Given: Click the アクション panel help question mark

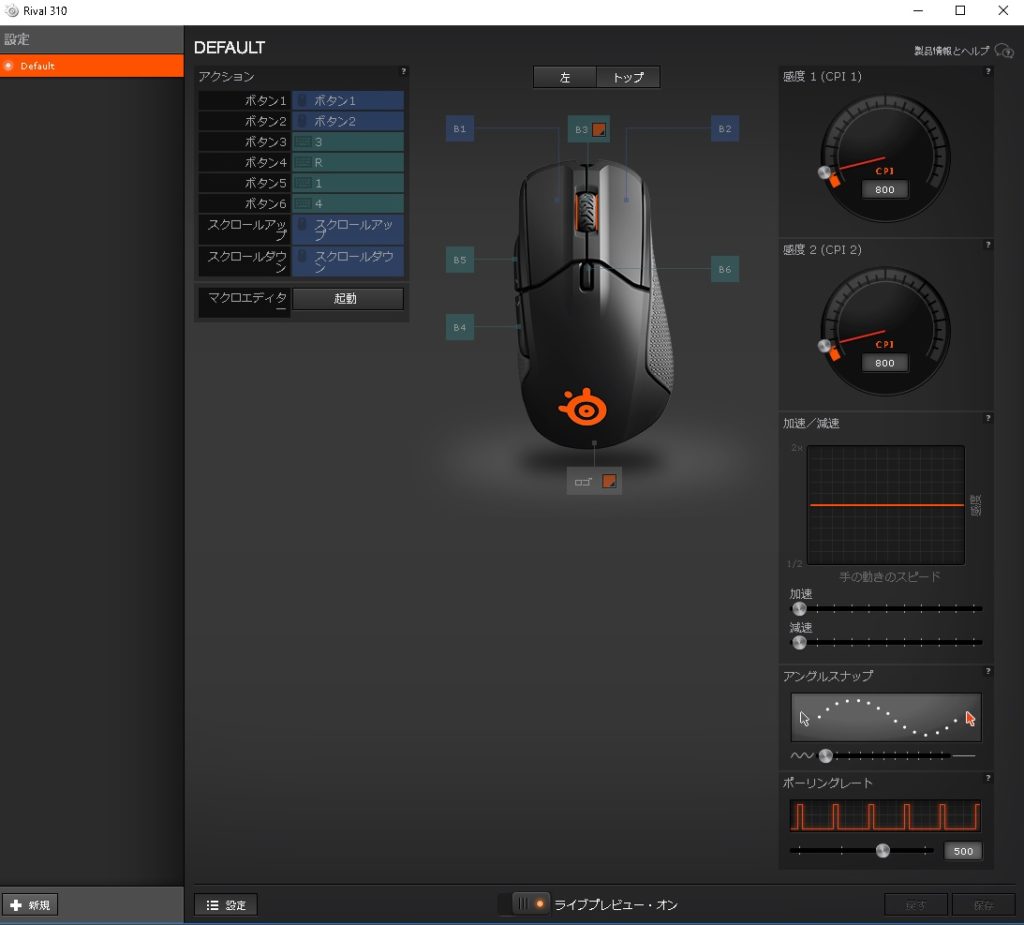Looking at the screenshot, I should pyautogui.click(x=404, y=71).
